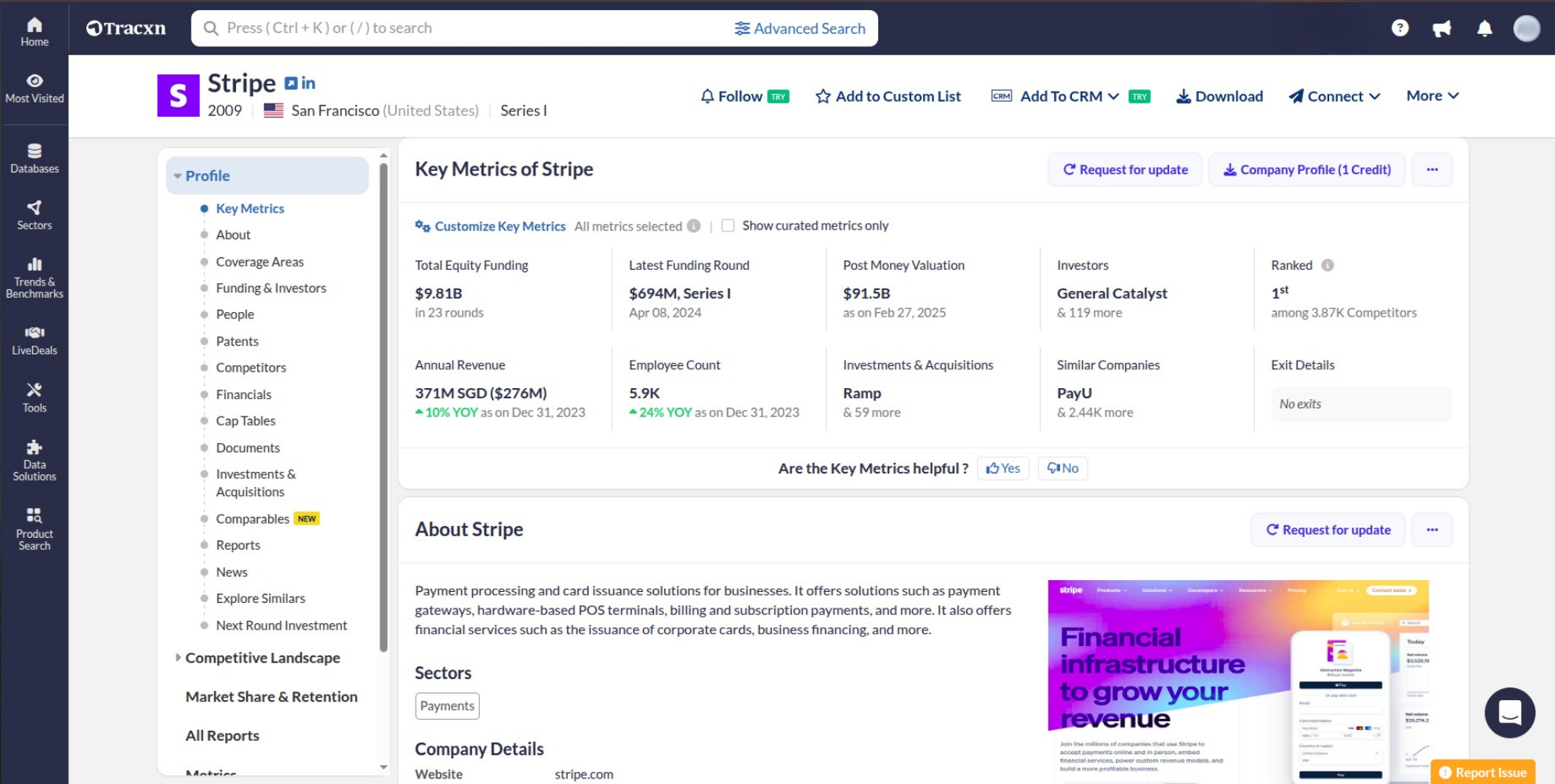Open Databases from the left sidebar

[x=35, y=157]
